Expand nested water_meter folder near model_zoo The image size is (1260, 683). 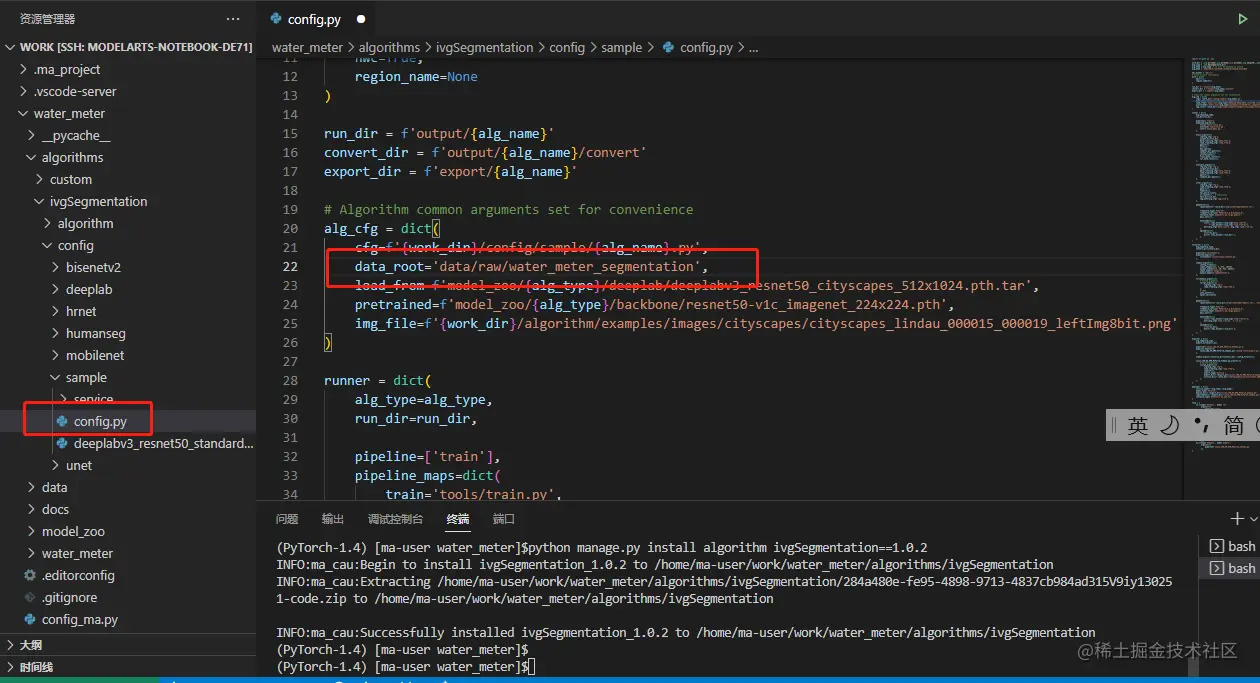click(x=32, y=554)
